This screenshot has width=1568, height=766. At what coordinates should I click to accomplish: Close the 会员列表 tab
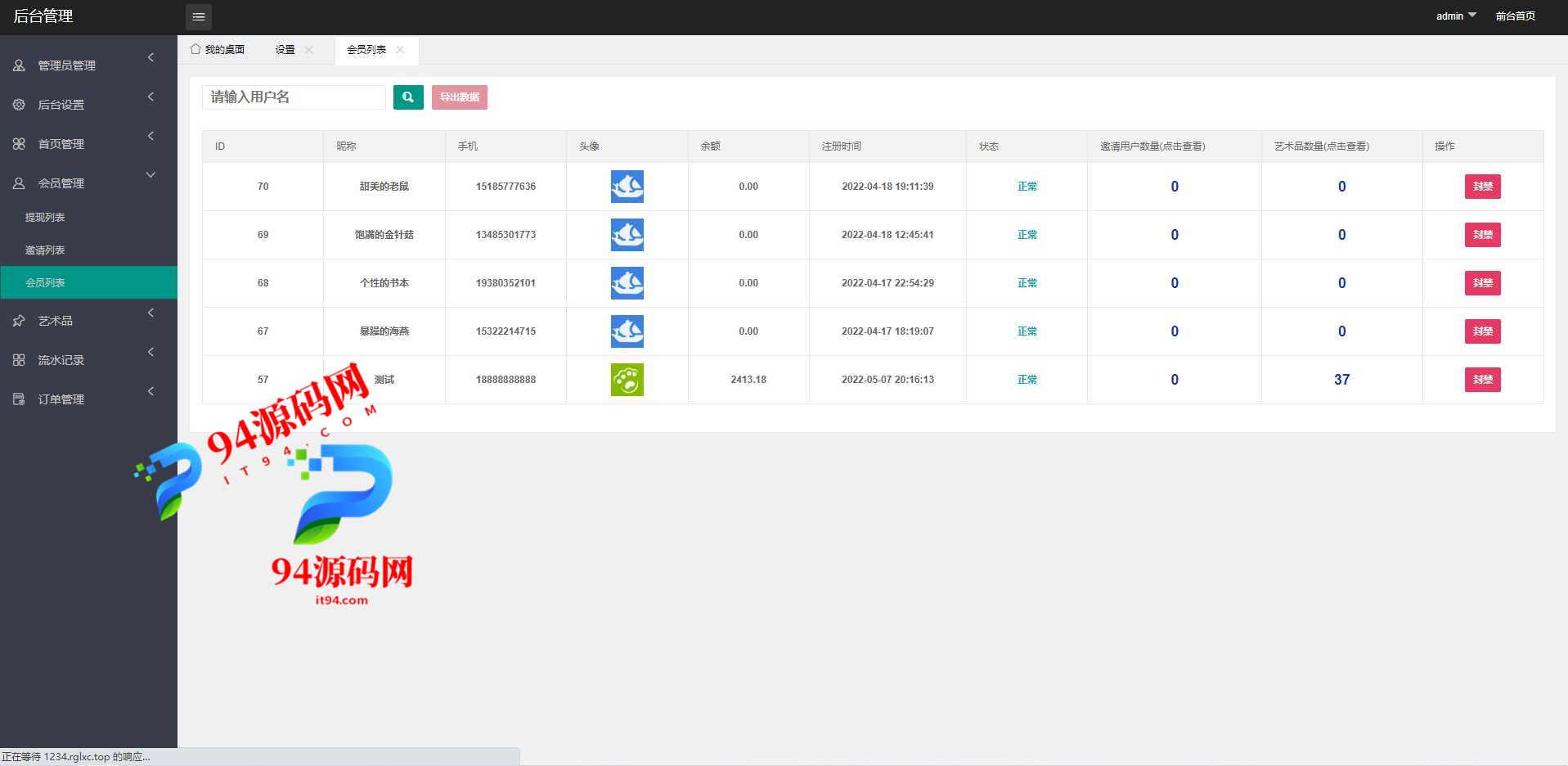click(400, 50)
